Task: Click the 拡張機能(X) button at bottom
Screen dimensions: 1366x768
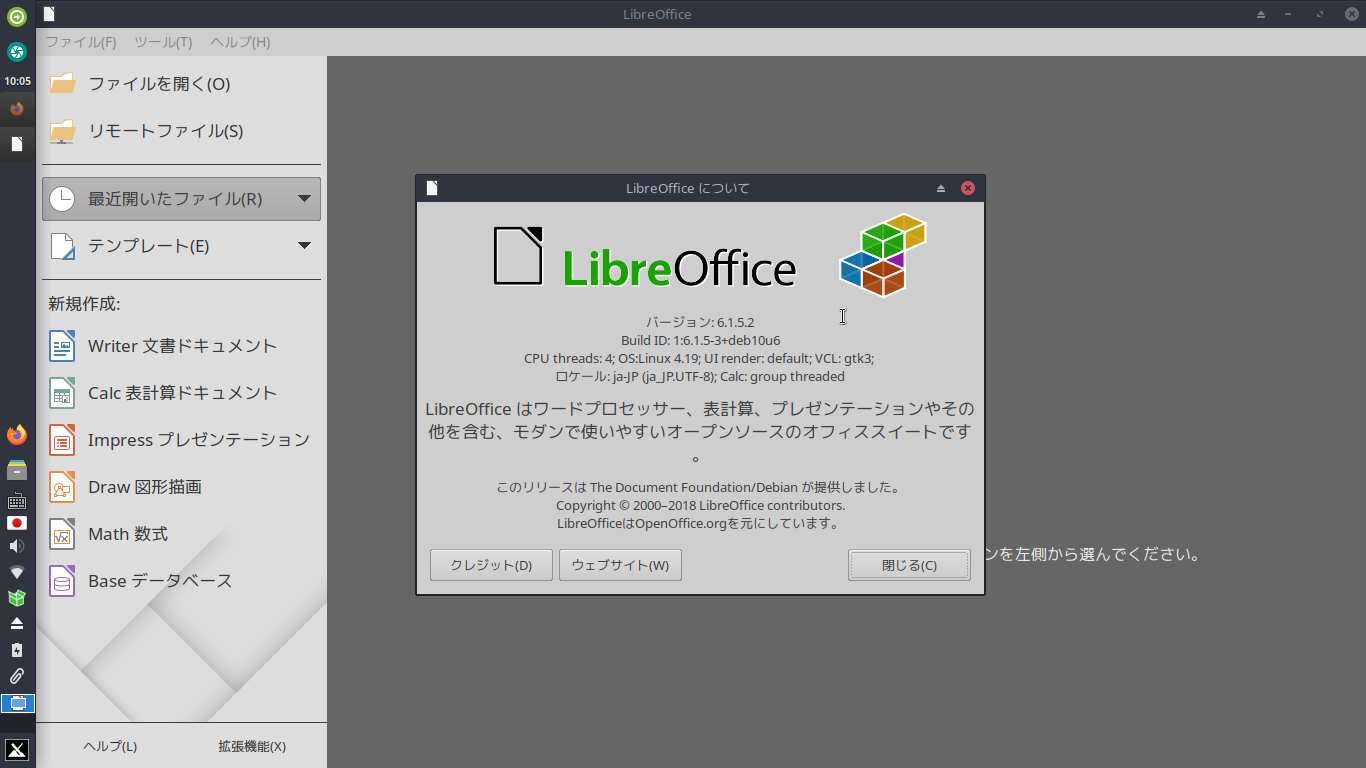Action: (252, 746)
